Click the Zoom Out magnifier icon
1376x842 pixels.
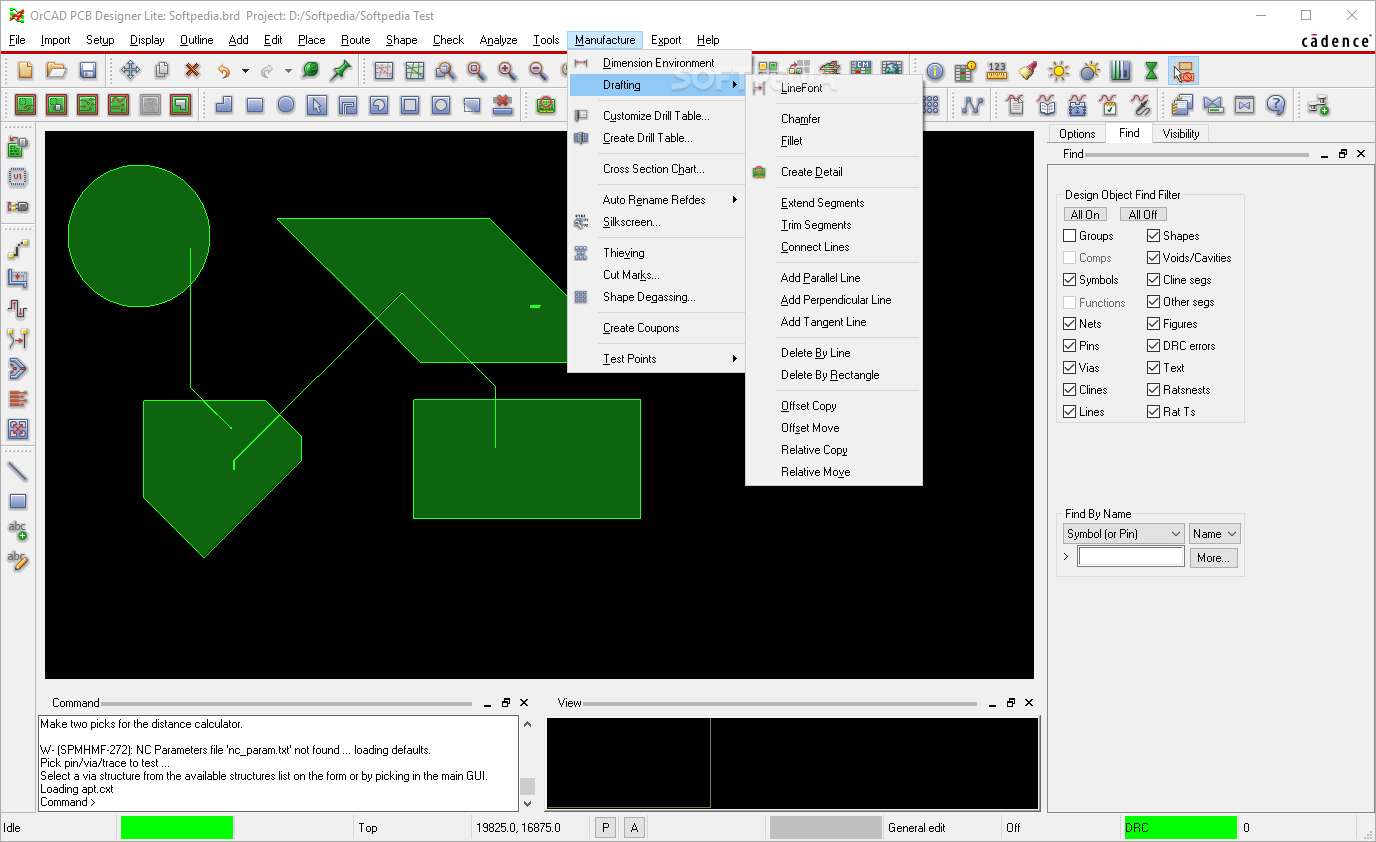(538, 71)
